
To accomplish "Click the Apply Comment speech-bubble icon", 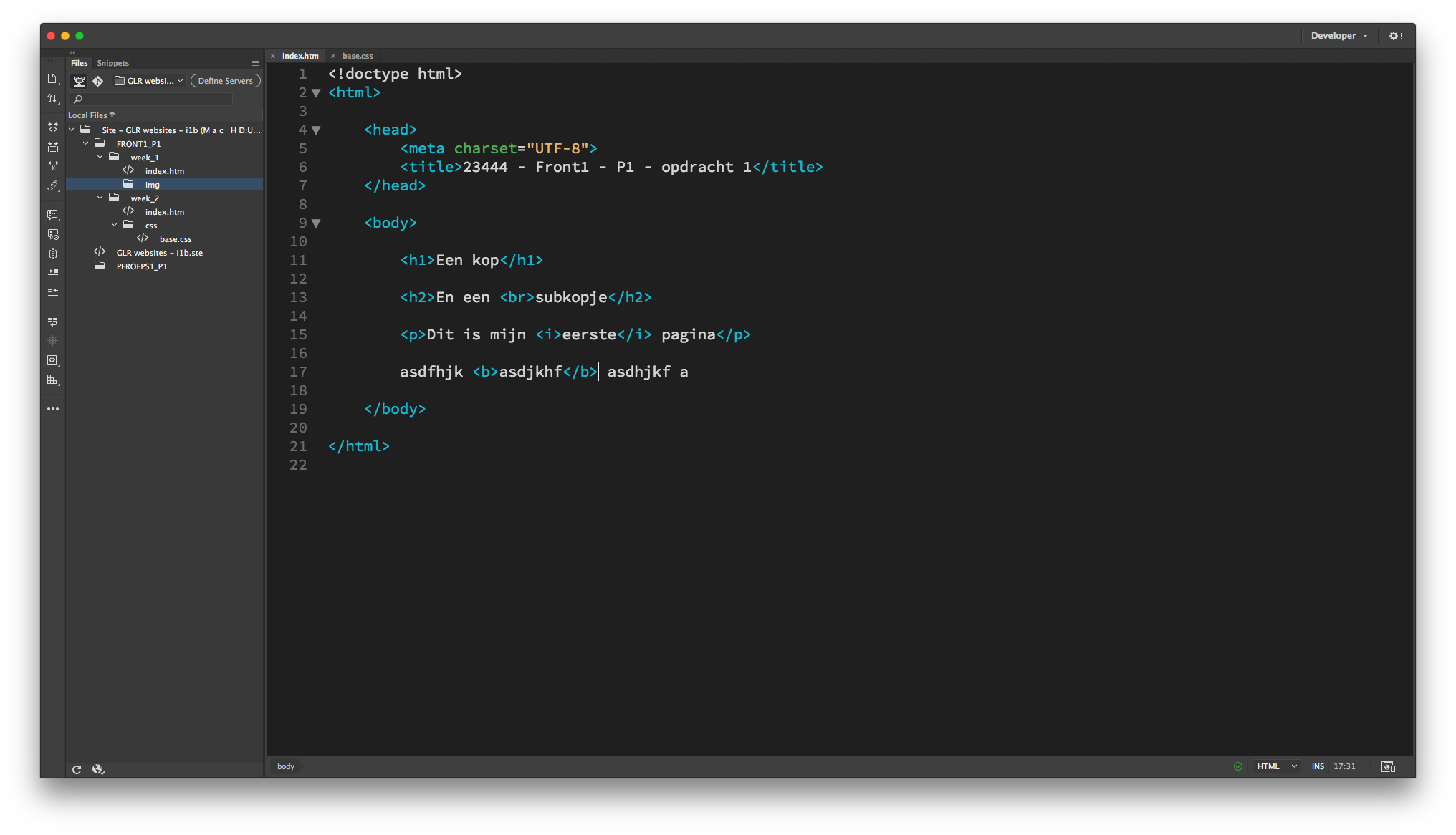I will (52, 214).
